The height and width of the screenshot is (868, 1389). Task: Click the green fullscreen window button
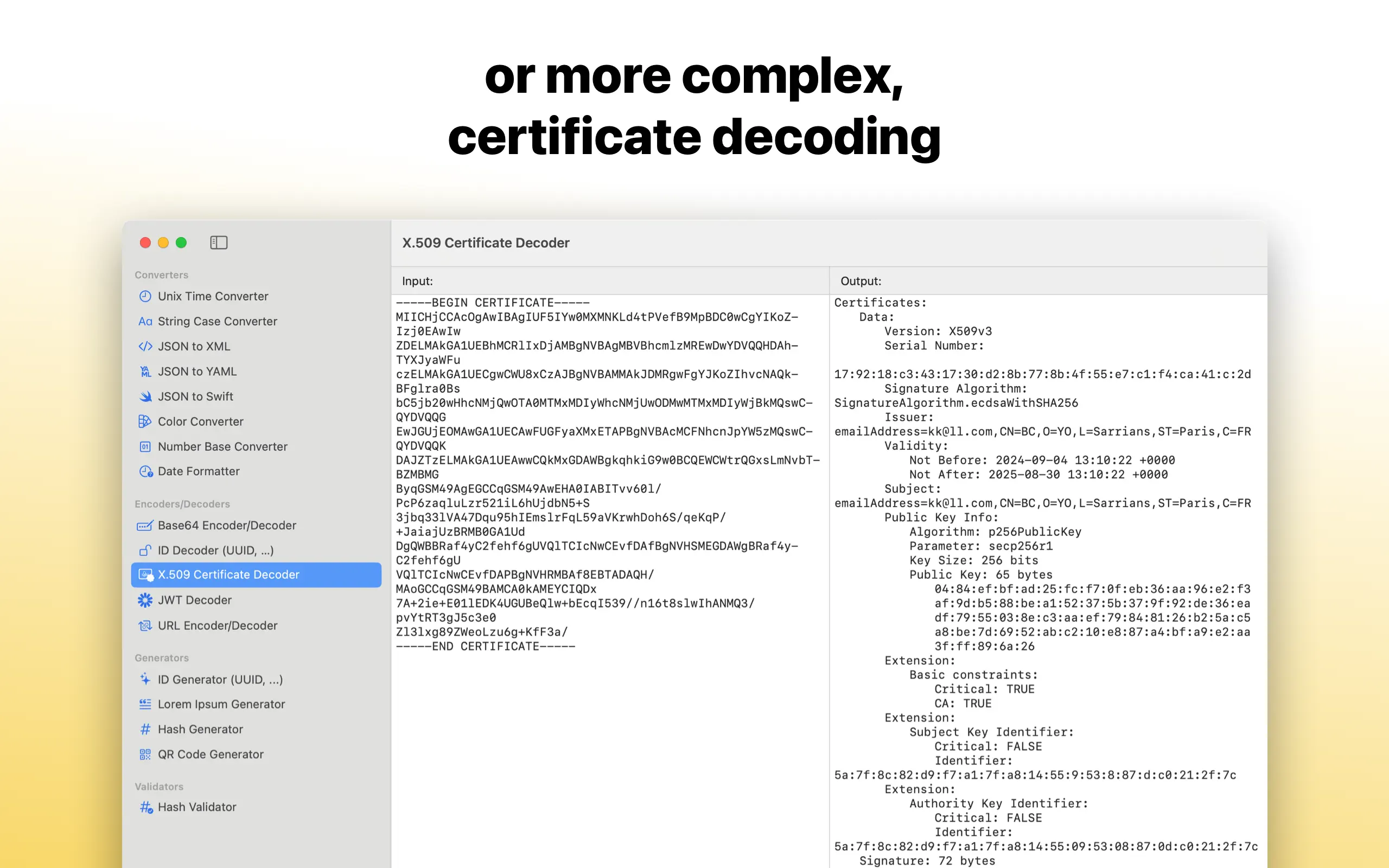tap(181, 243)
